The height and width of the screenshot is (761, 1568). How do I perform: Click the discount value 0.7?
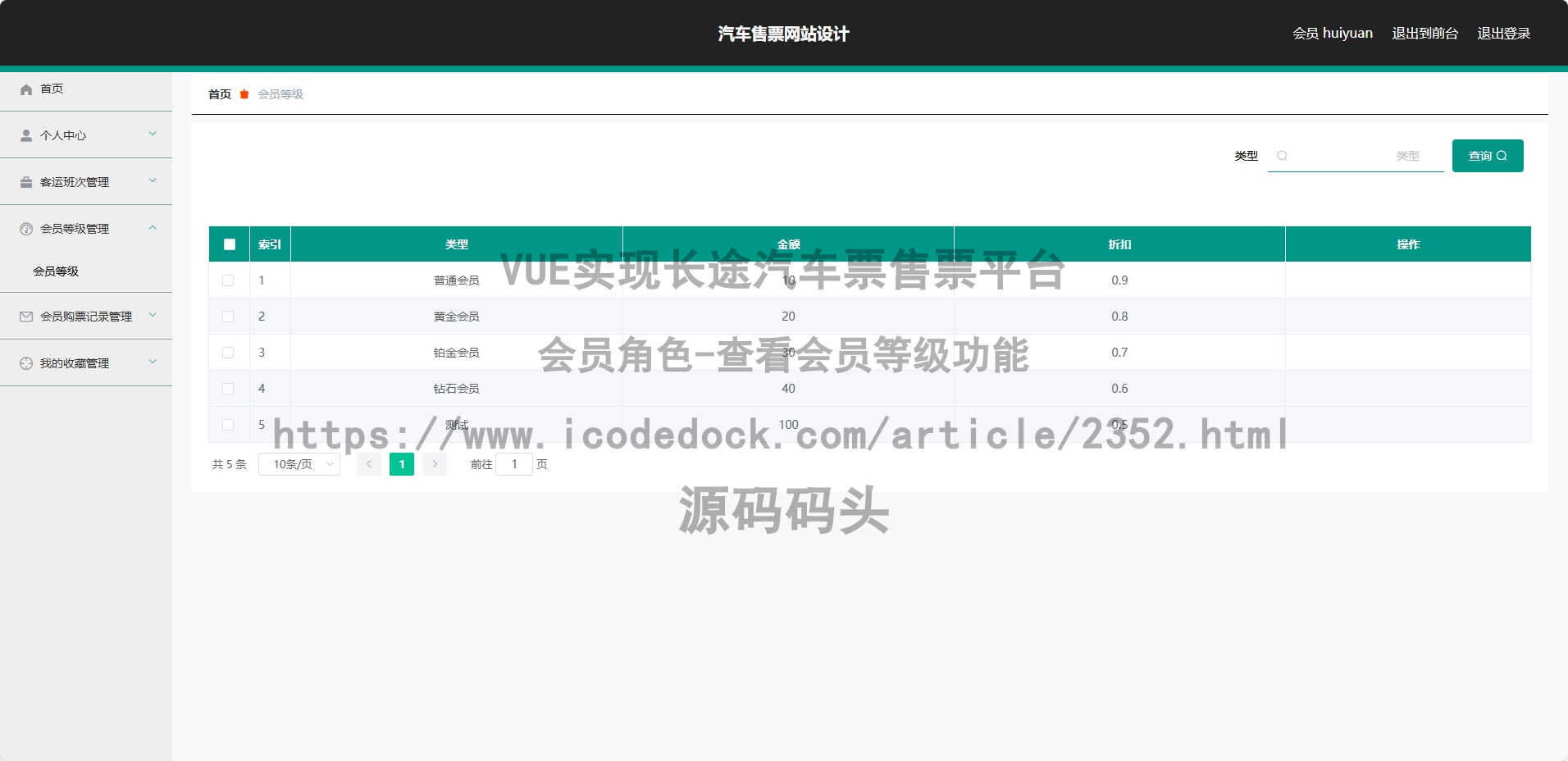pyautogui.click(x=1119, y=353)
